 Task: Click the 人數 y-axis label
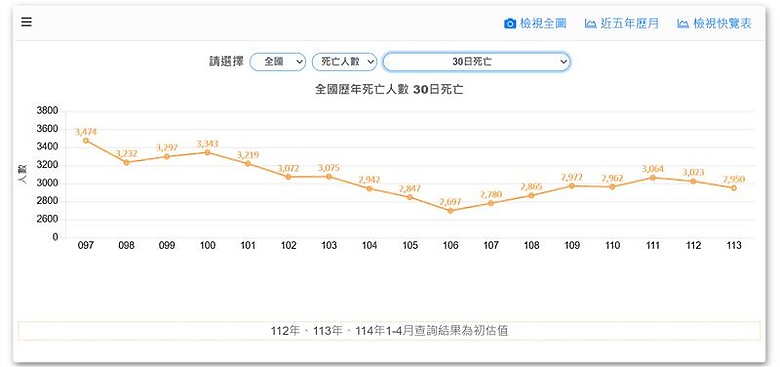pos(23,174)
